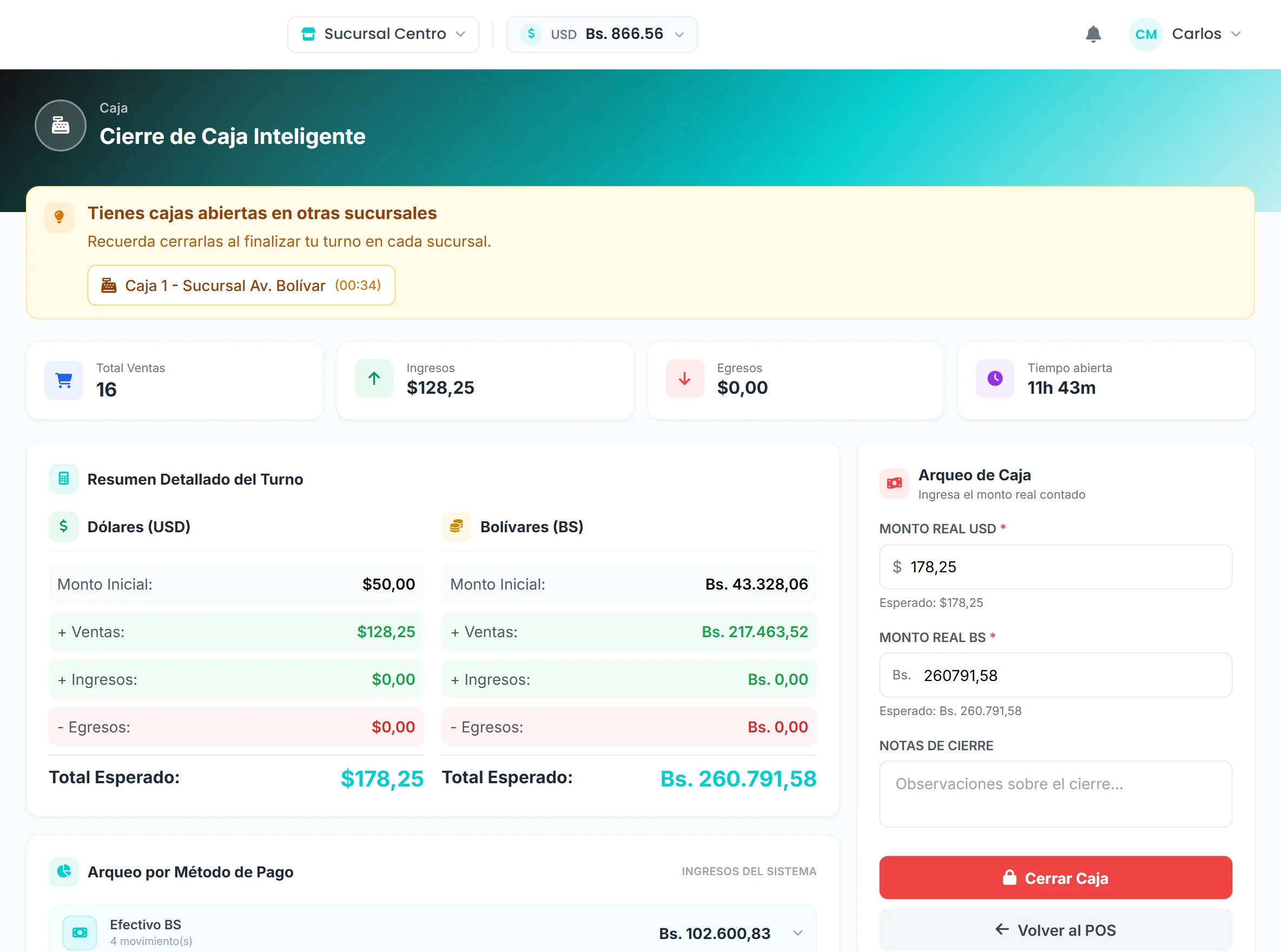Click the purple clock Tiempo abierta icon

pos(995,379)
